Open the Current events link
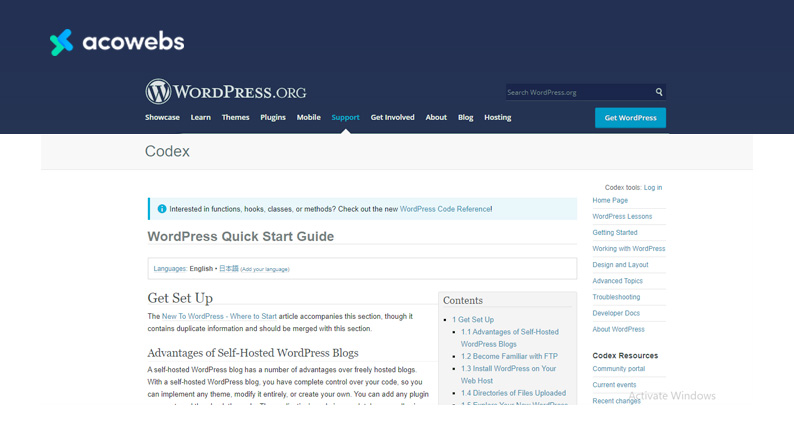The height and width of the screenshot is (440, 794). (x=614, y=385)
